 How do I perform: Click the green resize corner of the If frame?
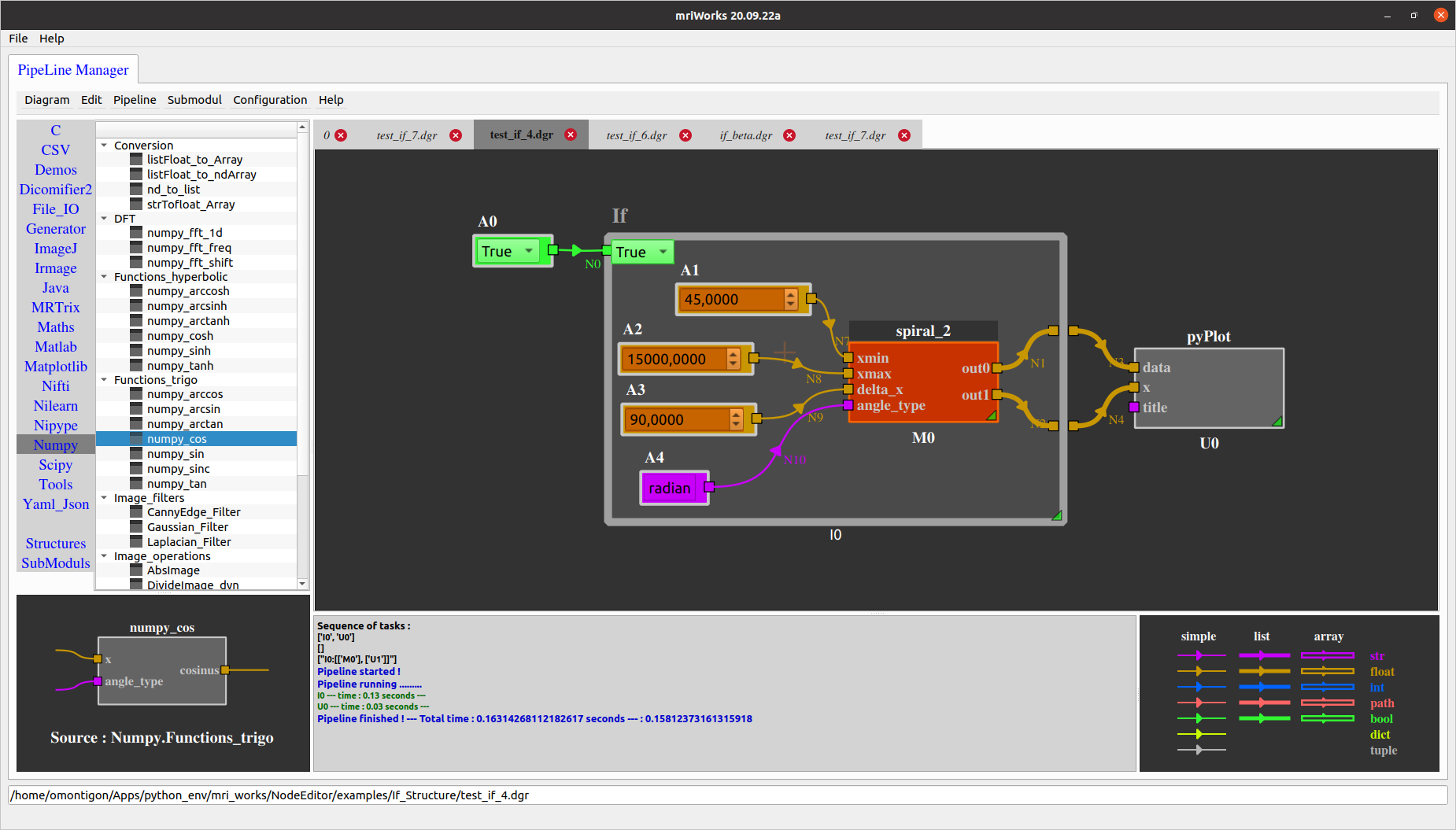click(1057, 515)
